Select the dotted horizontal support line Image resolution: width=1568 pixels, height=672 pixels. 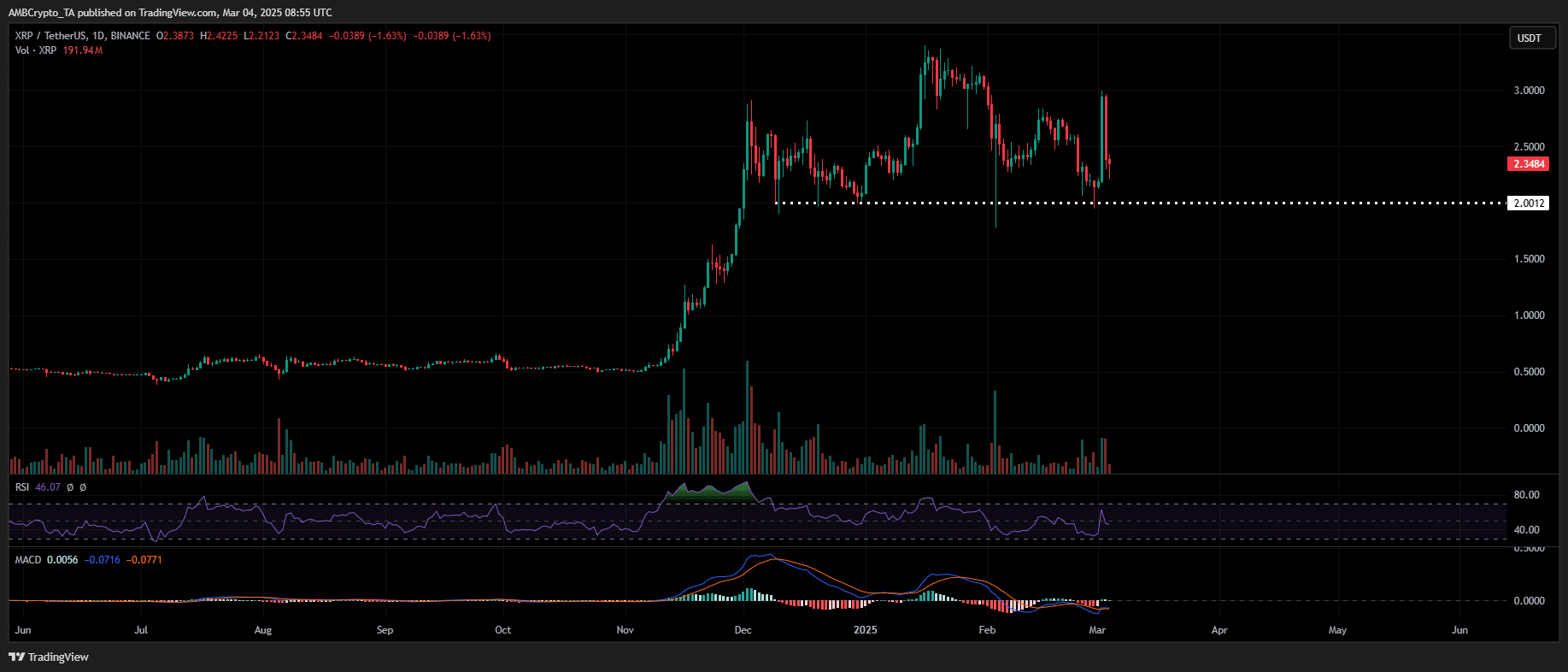click(1139, 203)
